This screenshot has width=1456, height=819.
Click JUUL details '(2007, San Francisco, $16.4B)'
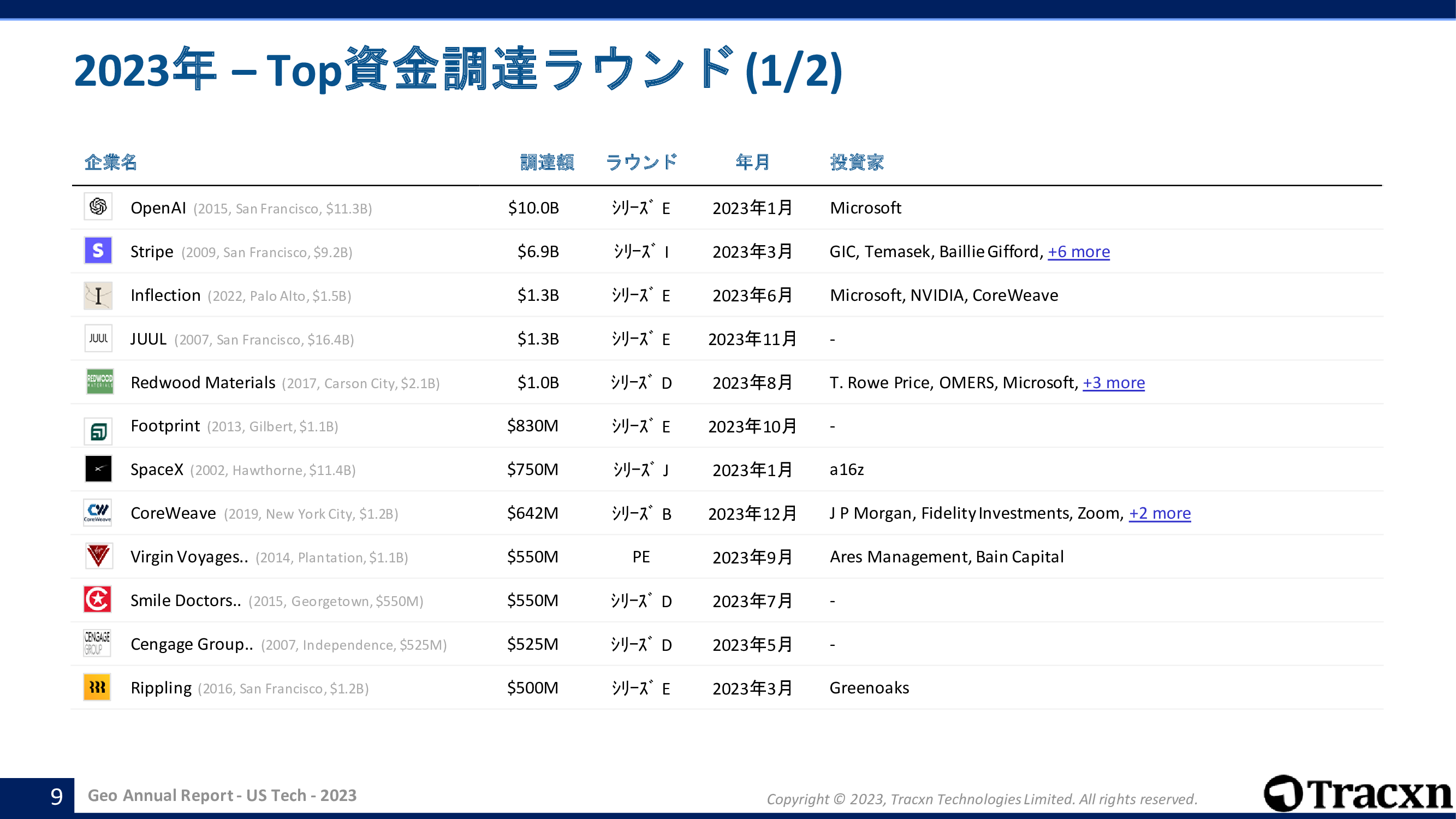pyautogui.click(x=264, y=340)
